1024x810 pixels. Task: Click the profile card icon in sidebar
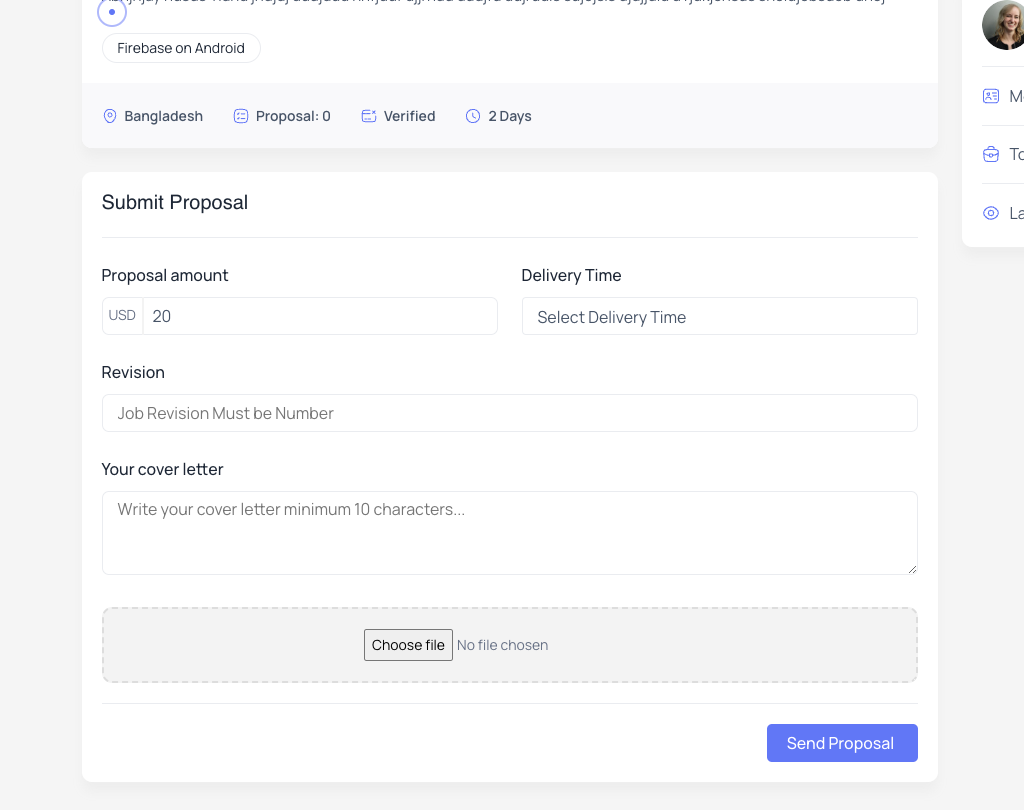(x=991, y=96)
